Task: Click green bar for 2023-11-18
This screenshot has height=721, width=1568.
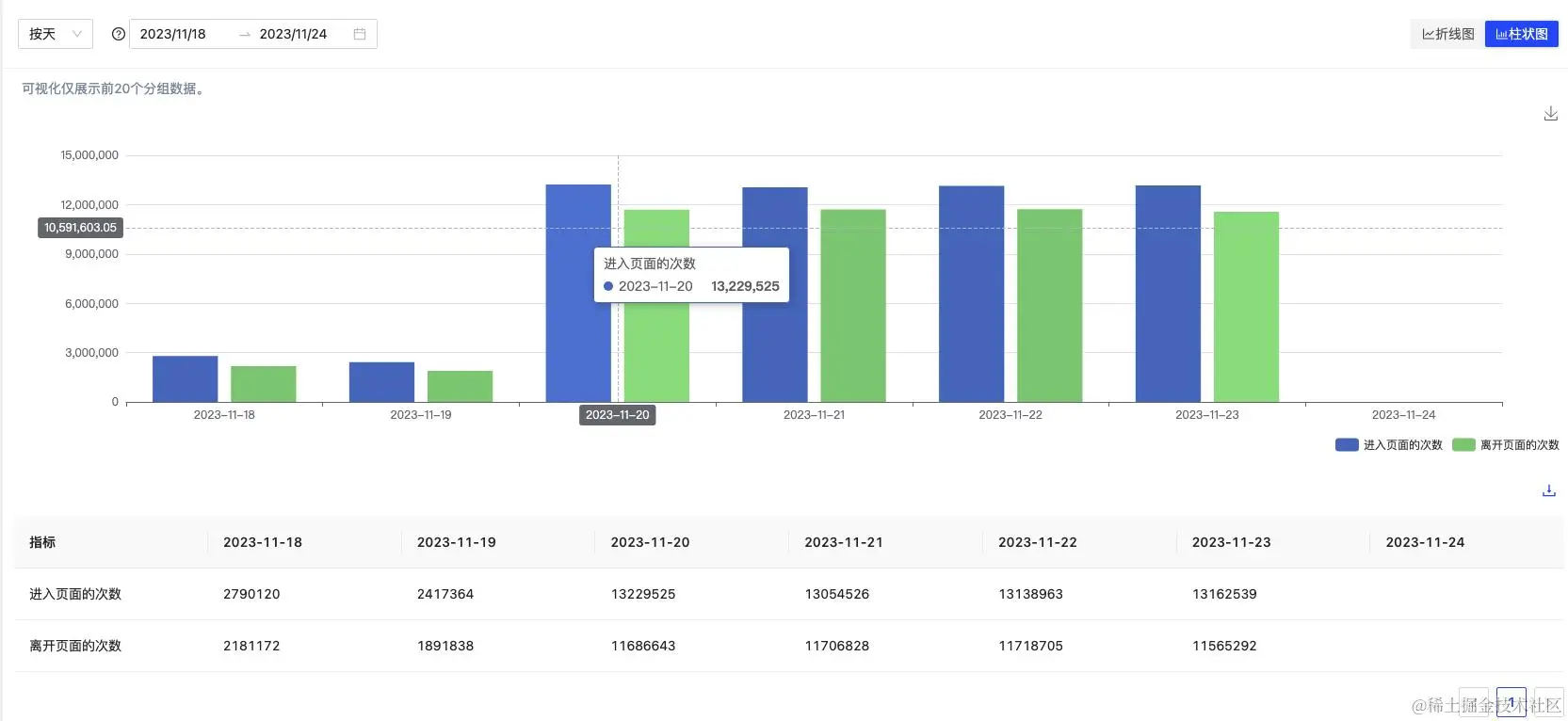Action: click(x=264, y=384)
